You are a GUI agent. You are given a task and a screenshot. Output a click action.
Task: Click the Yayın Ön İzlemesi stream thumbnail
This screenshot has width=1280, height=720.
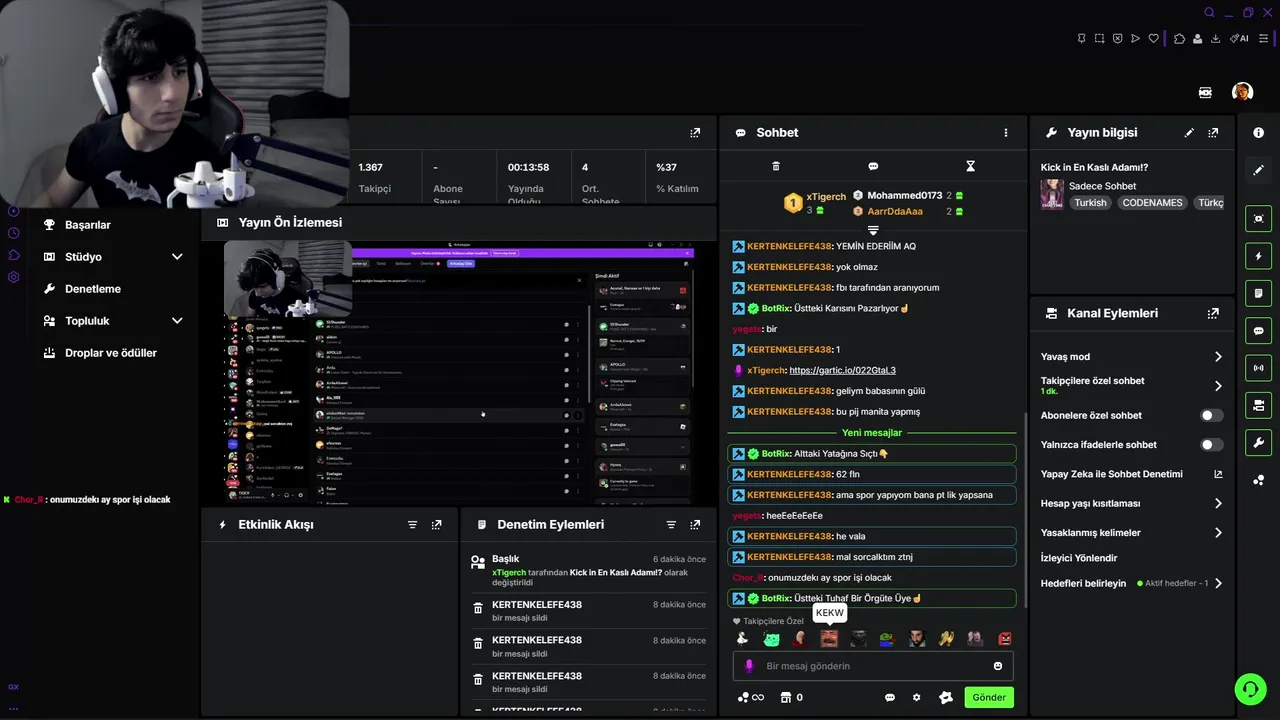tap(458, 372)
